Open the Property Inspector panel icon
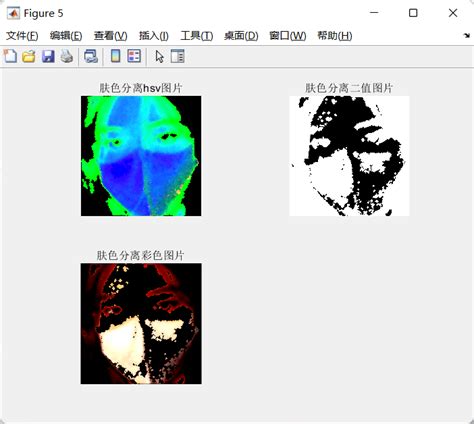Viewport: 474px width, 424px height. [177, 56]
